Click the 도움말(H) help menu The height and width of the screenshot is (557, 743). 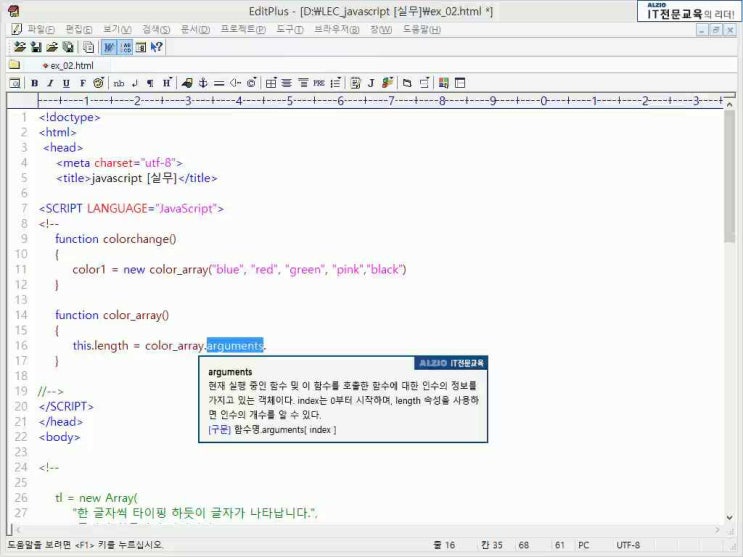[x=422, y=29]
